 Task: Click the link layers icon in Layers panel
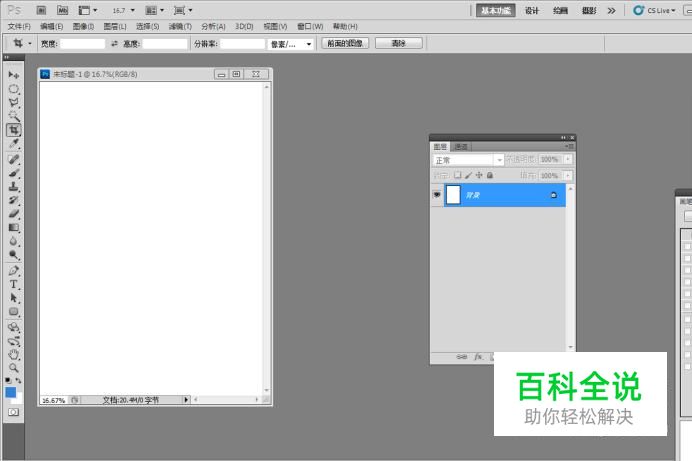pyautogui.click(x=462, y=356)
